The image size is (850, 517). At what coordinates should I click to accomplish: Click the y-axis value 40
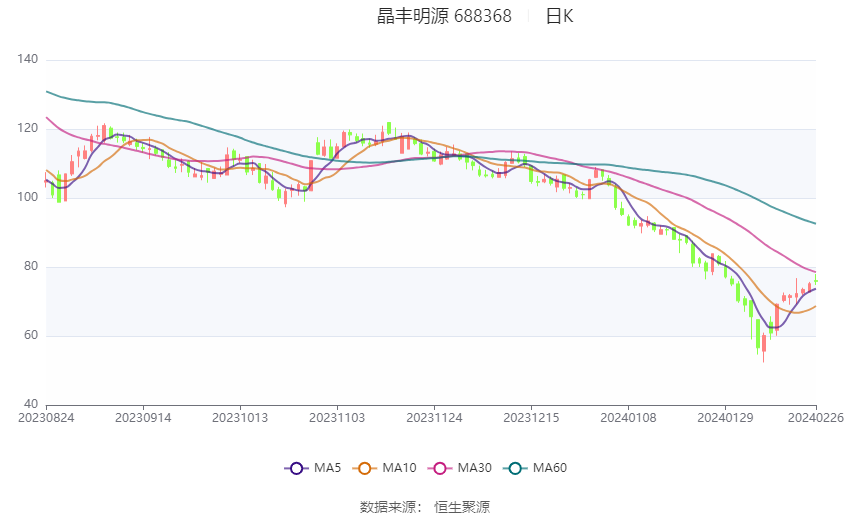point(31,404)
